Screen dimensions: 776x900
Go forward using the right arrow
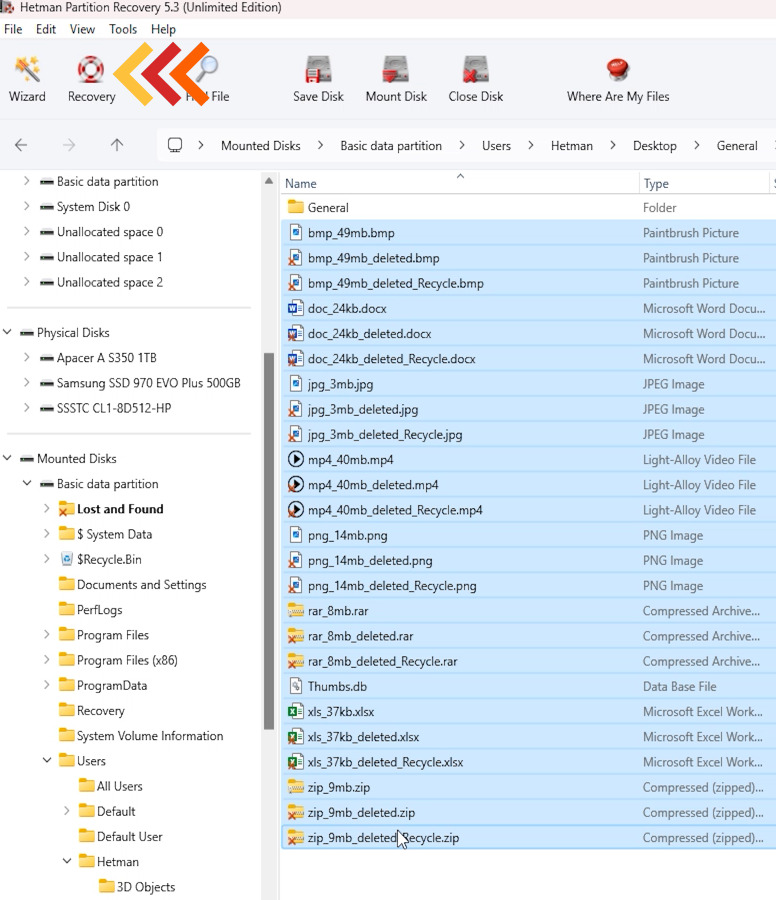pyautogui.click(x=69, y=145)
